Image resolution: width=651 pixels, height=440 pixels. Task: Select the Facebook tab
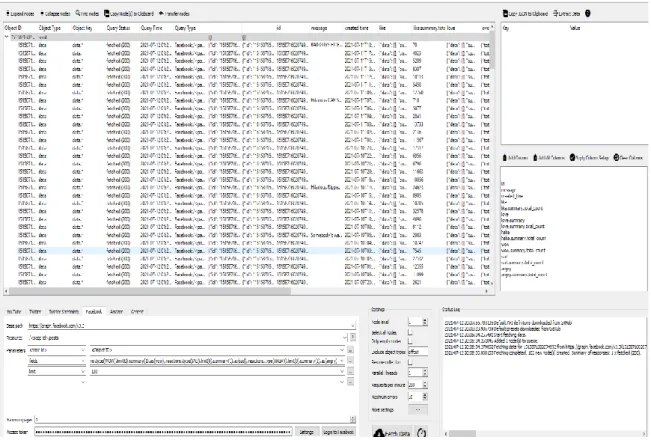tap(94, 312)
